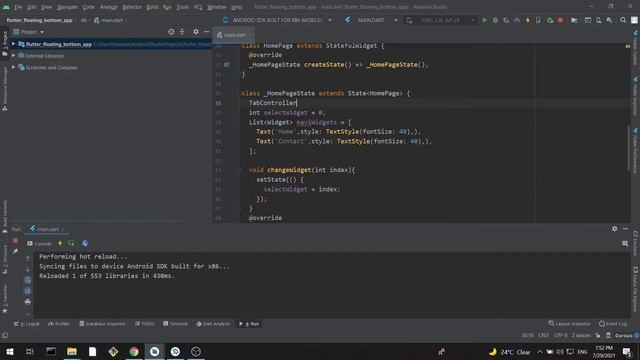Open the File menu
Viewport: 640px width, 360px height.
(18, 7)
